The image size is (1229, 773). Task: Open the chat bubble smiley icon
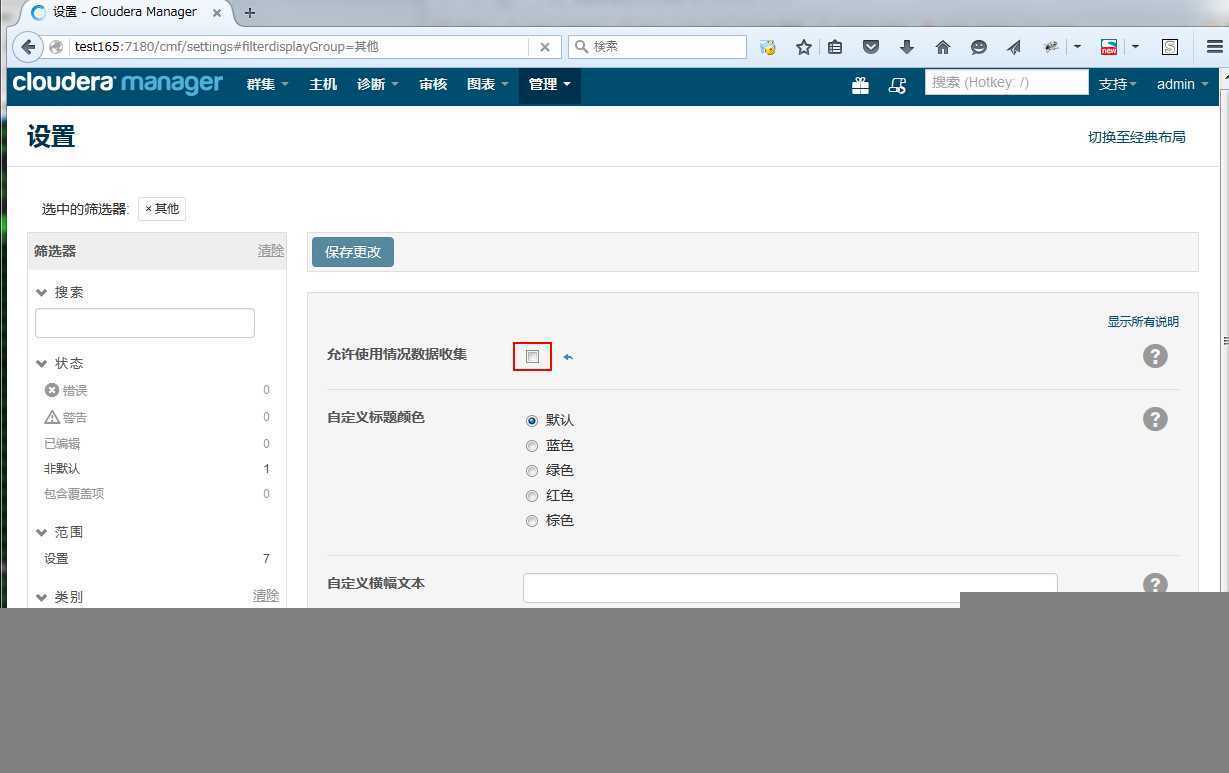(x=979, y=47)
